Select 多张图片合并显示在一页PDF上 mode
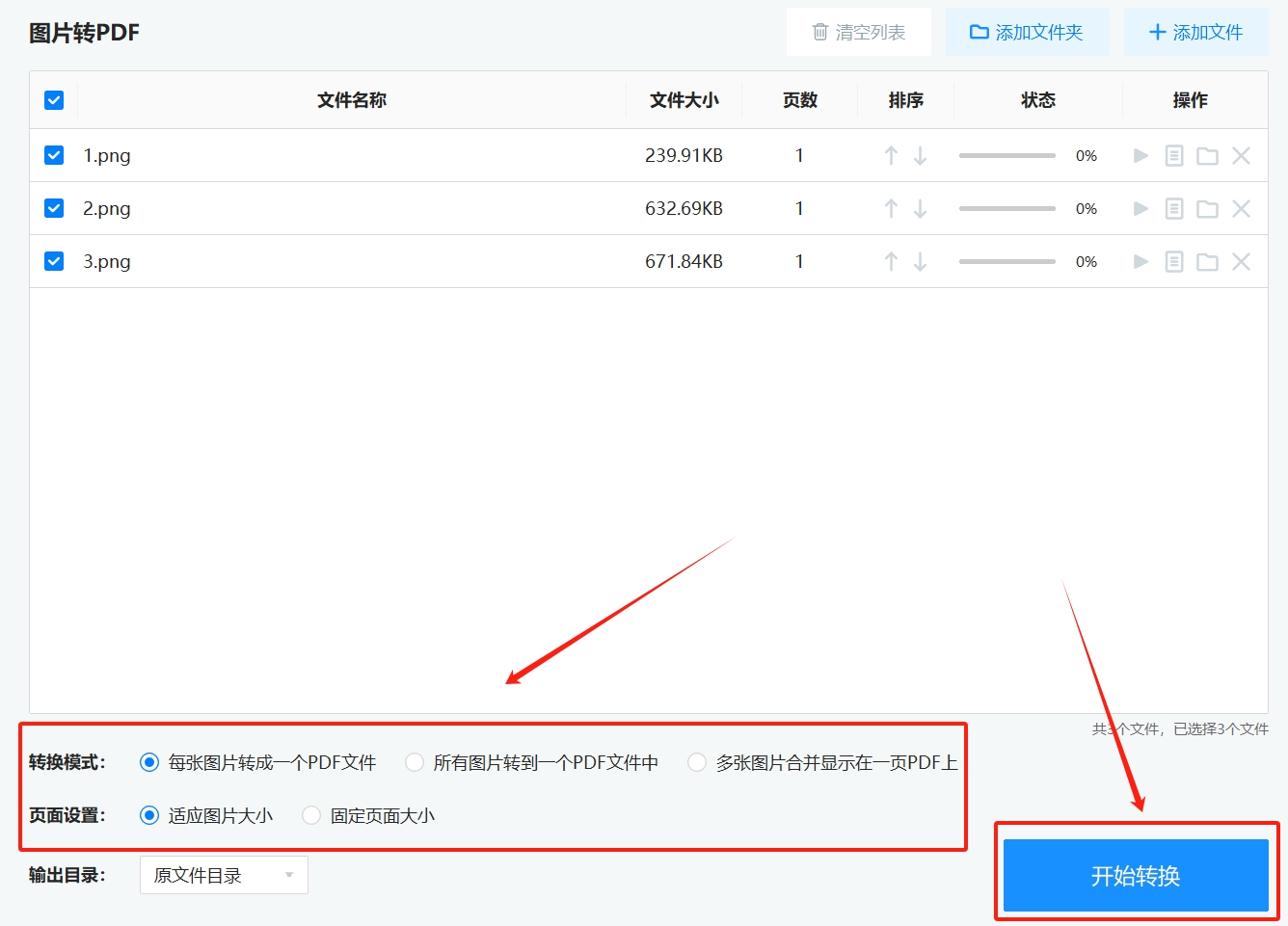Screen dimensions: 1288x926 point(697,761)
